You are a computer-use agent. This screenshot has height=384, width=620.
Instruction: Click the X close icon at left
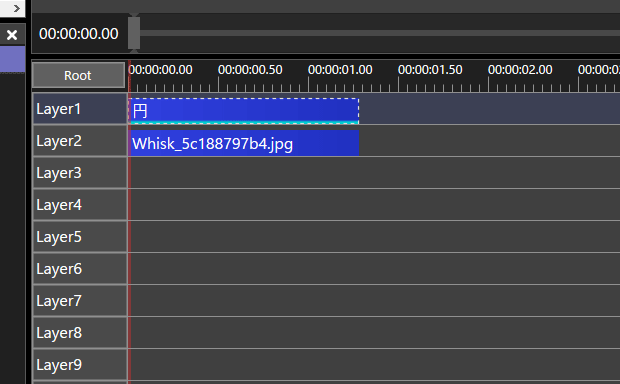[x=12, y=35]
